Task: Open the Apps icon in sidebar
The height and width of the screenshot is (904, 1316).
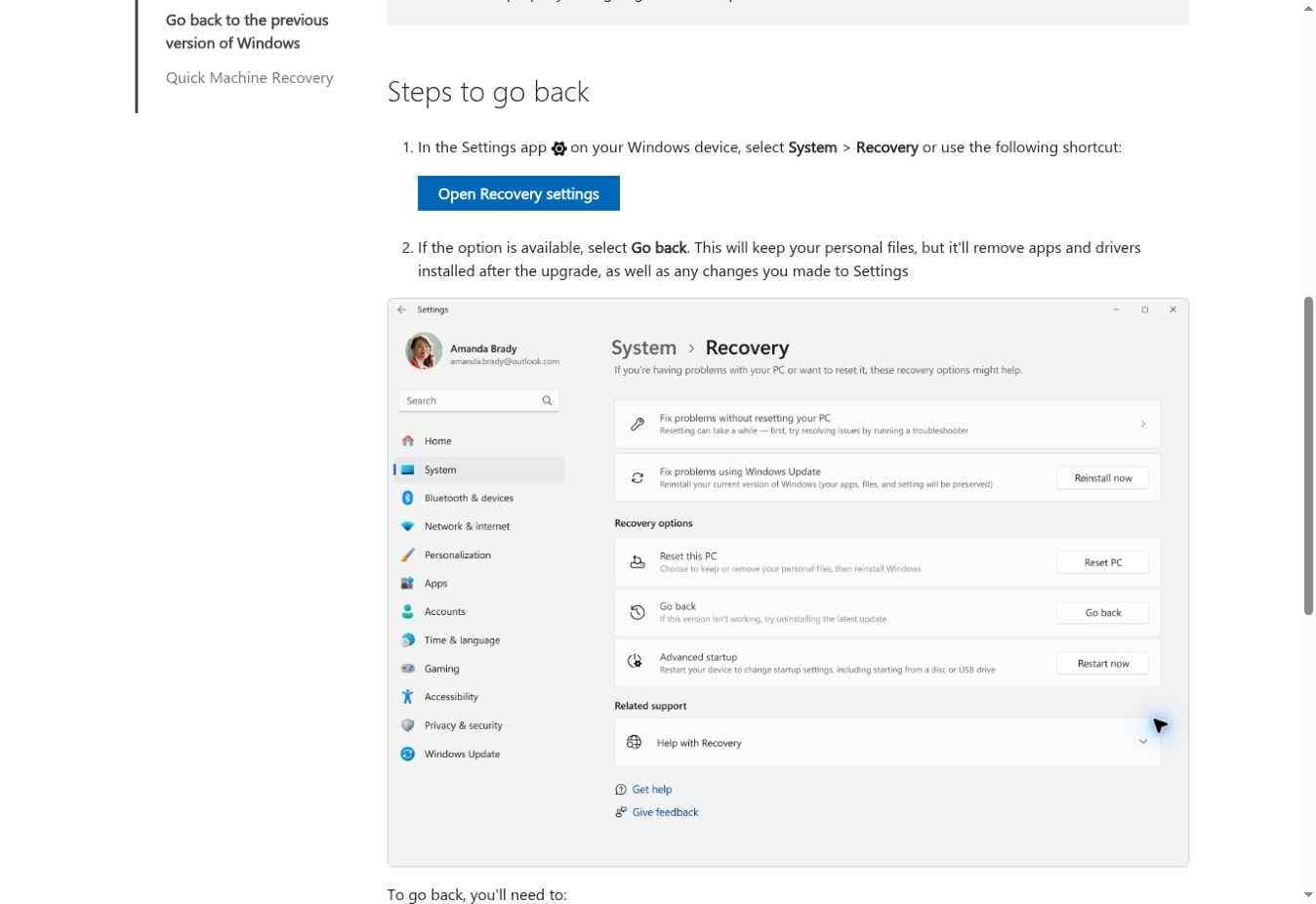Action: (x=407, y=583)
